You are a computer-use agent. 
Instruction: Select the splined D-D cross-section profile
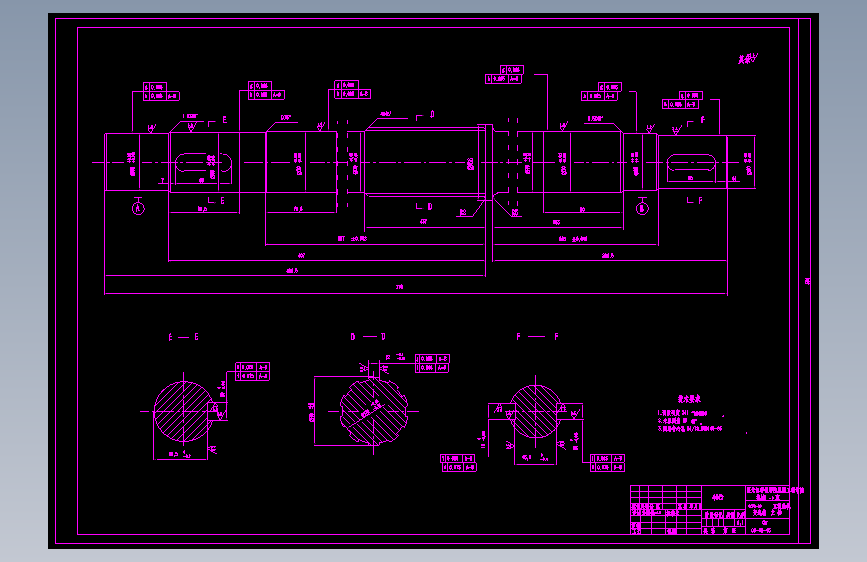coord(374,412)
